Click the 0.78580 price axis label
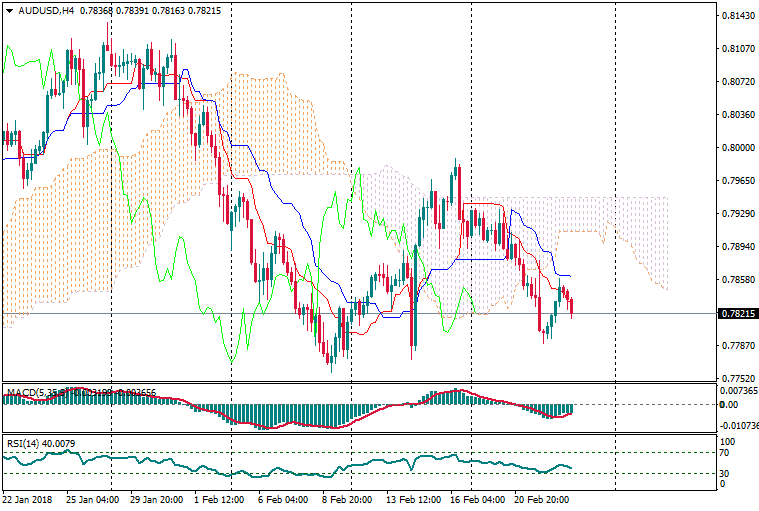 pos(737,280)
